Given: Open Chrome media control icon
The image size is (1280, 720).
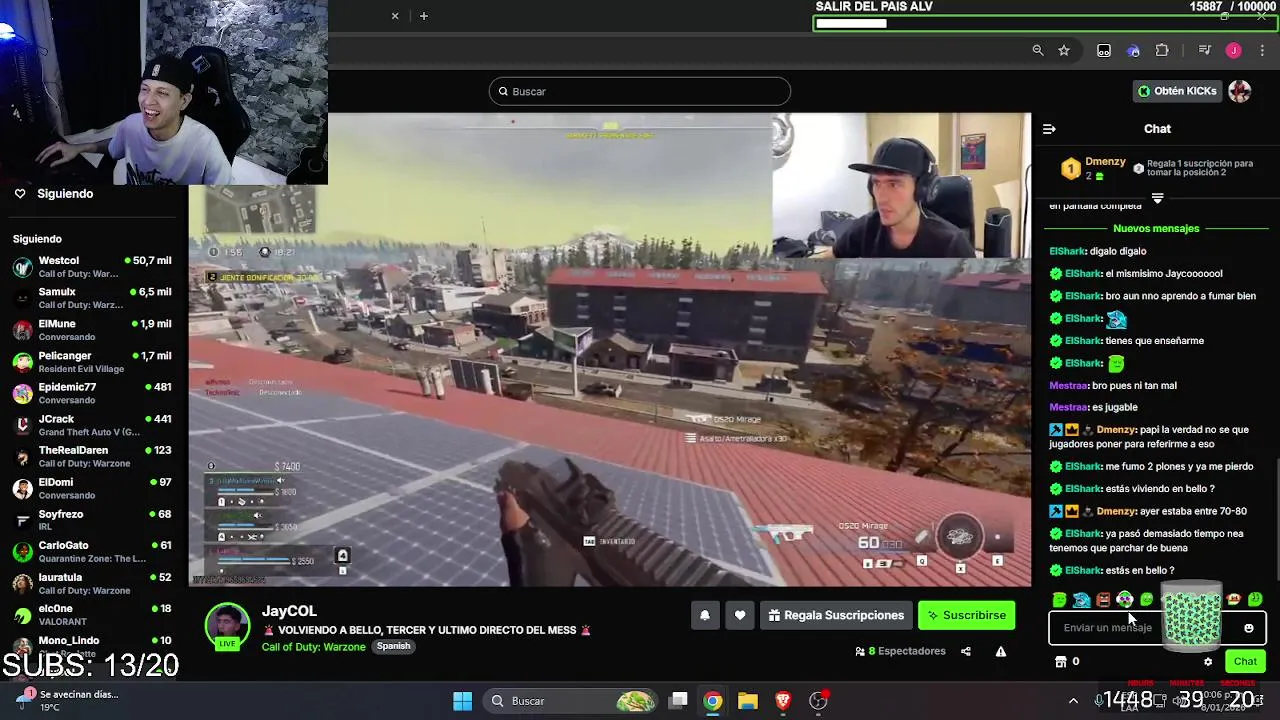Looking at the screenshot, I should pos(1204,50).
